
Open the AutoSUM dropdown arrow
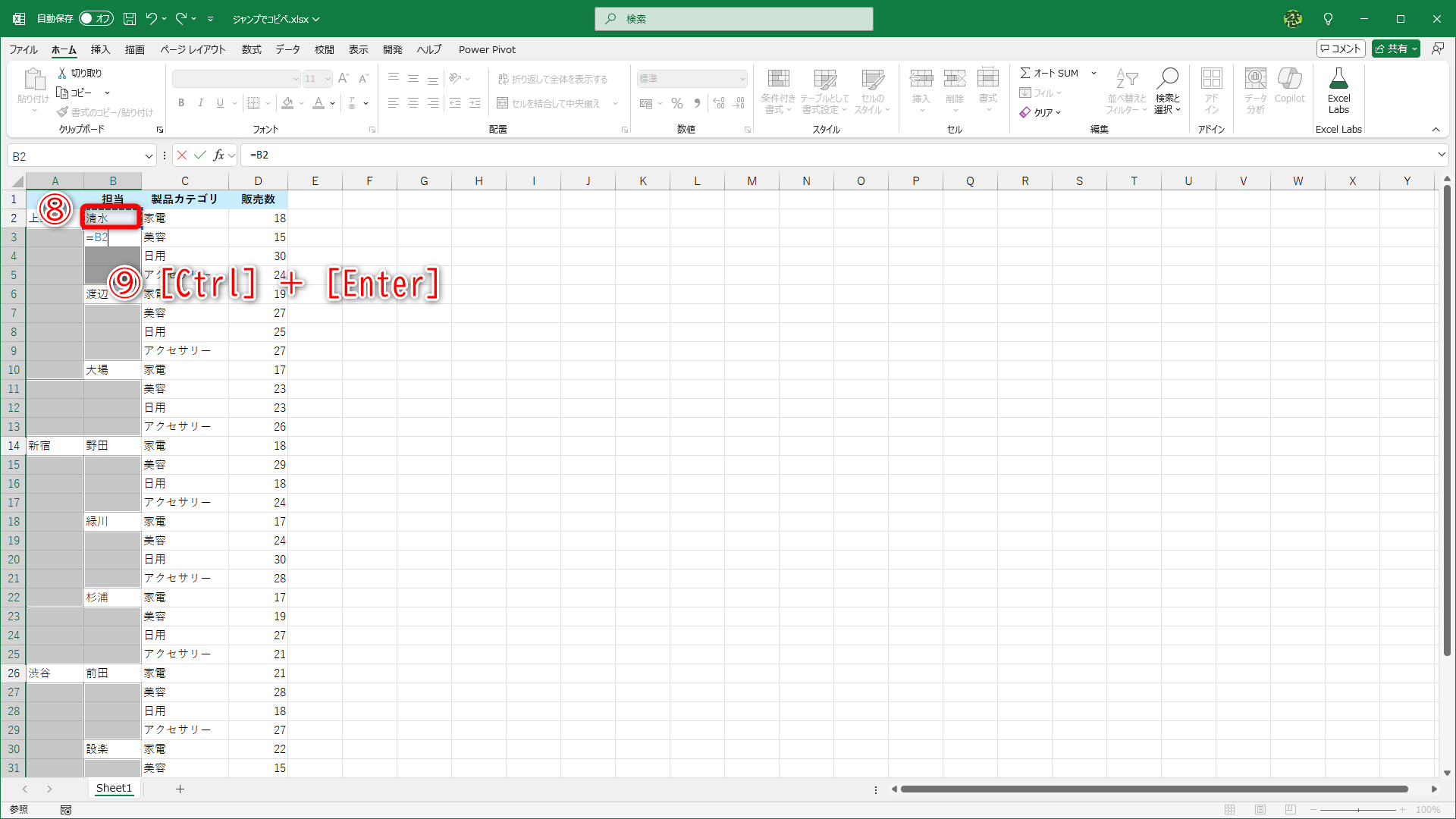tap(1094, 73)
